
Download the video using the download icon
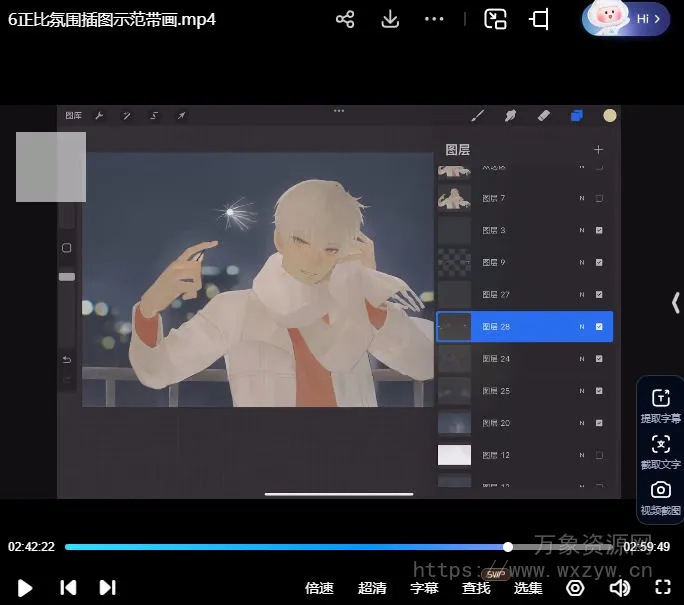(391, 19)
